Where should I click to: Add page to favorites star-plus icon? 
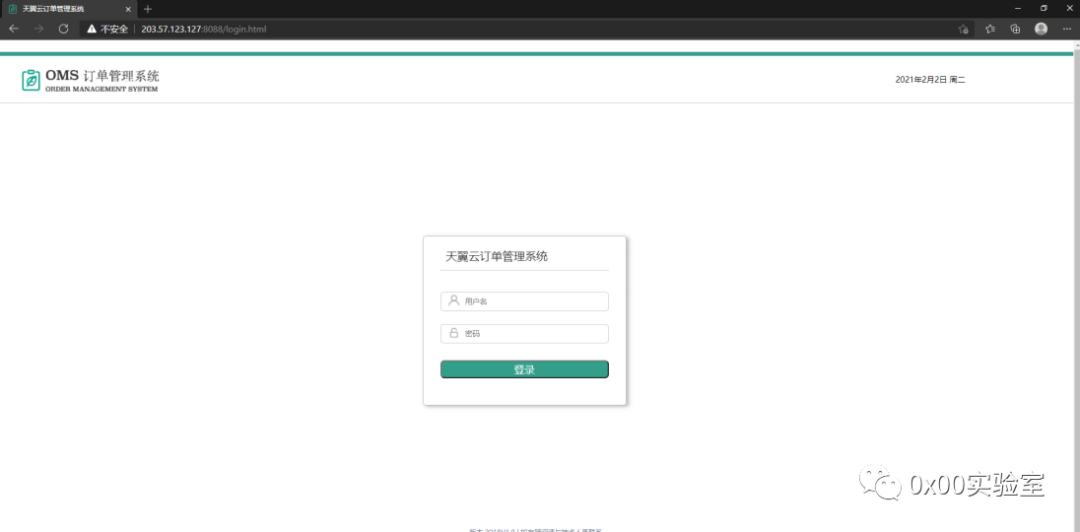pos(964,29)
